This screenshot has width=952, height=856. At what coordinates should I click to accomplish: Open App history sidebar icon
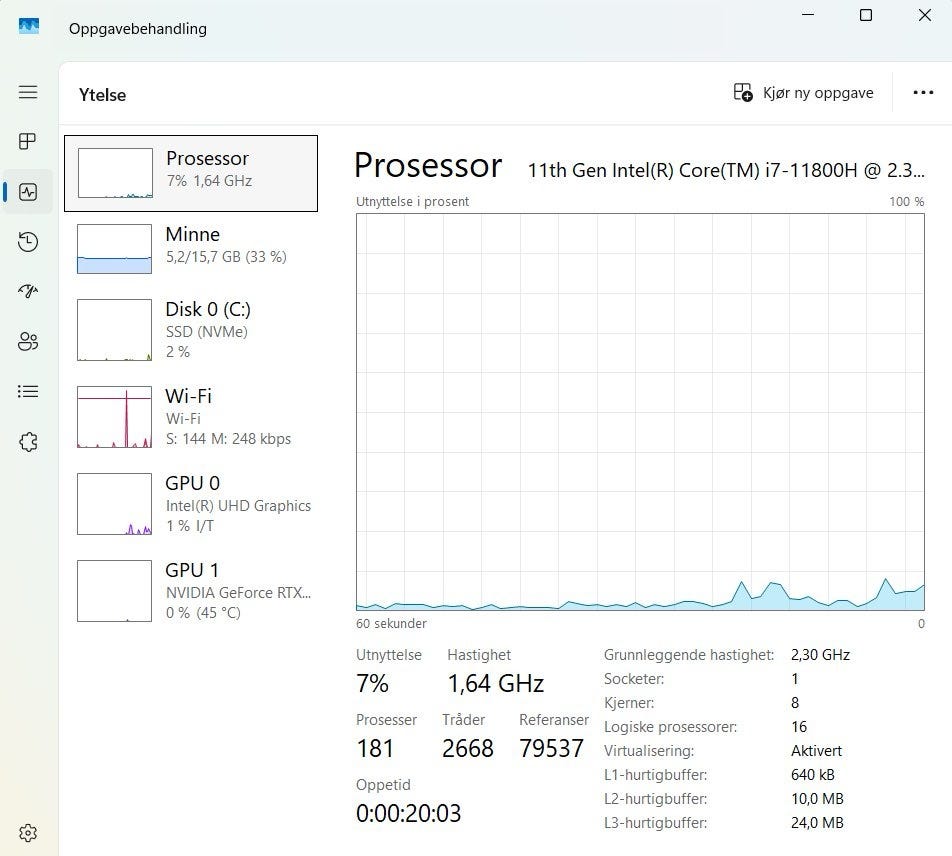28,242
